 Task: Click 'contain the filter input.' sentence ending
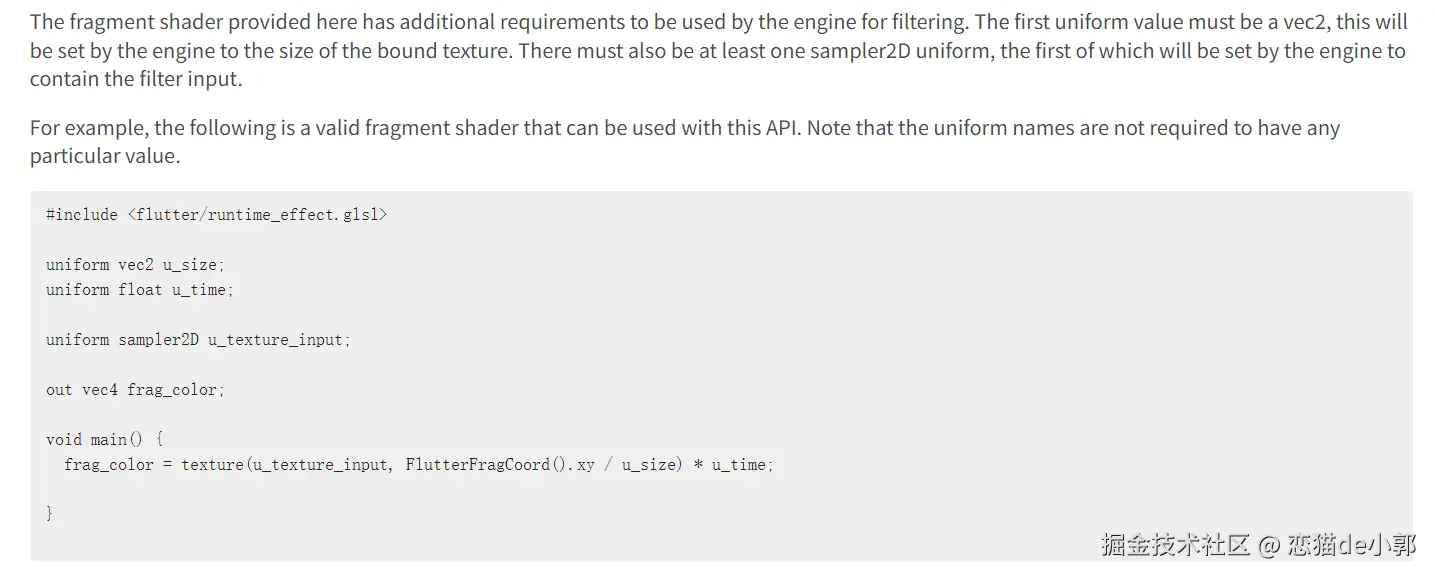pos(136,78)
